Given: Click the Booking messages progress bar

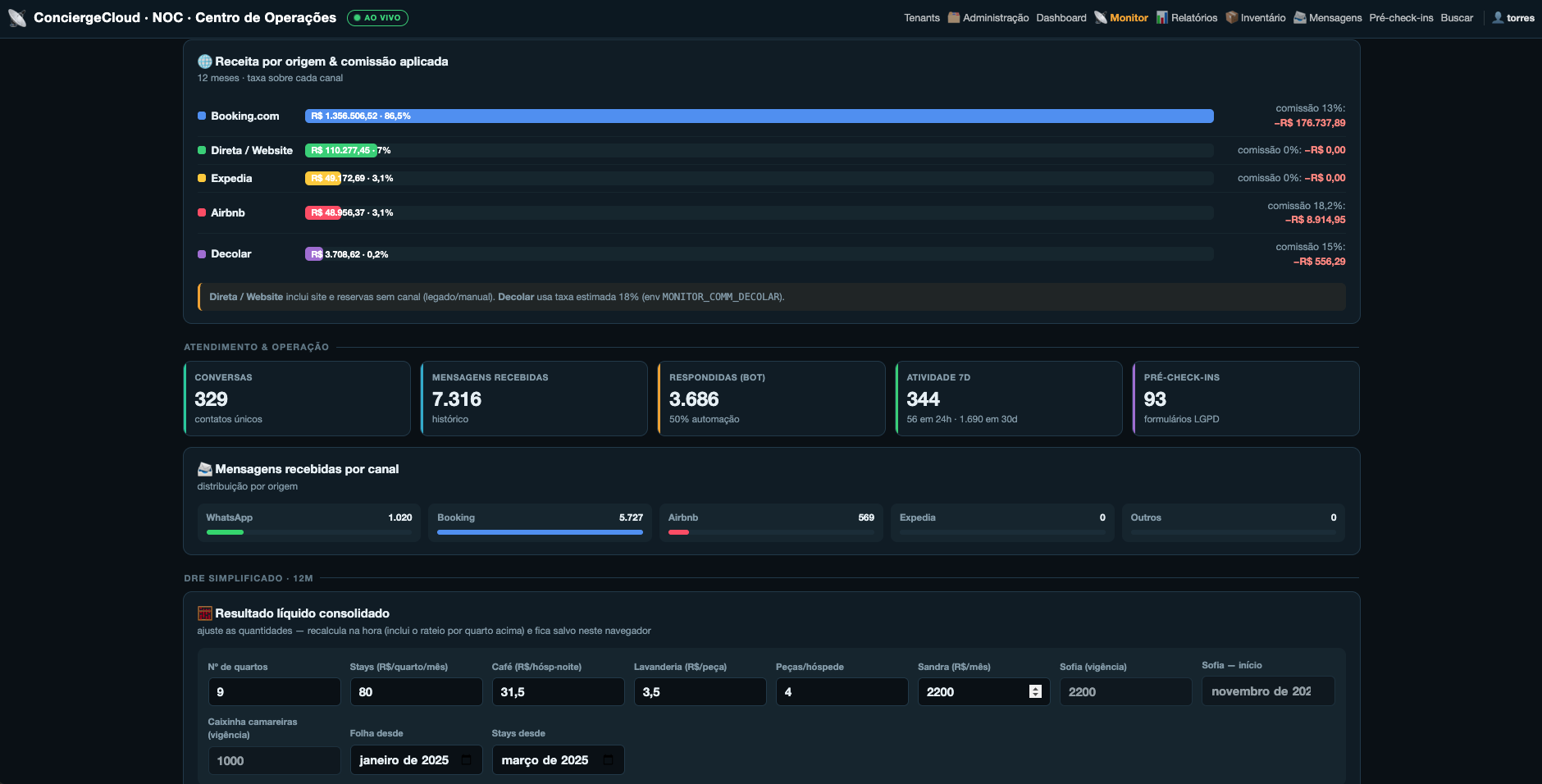Looking at the screenshot, I should tap(540, 532).
